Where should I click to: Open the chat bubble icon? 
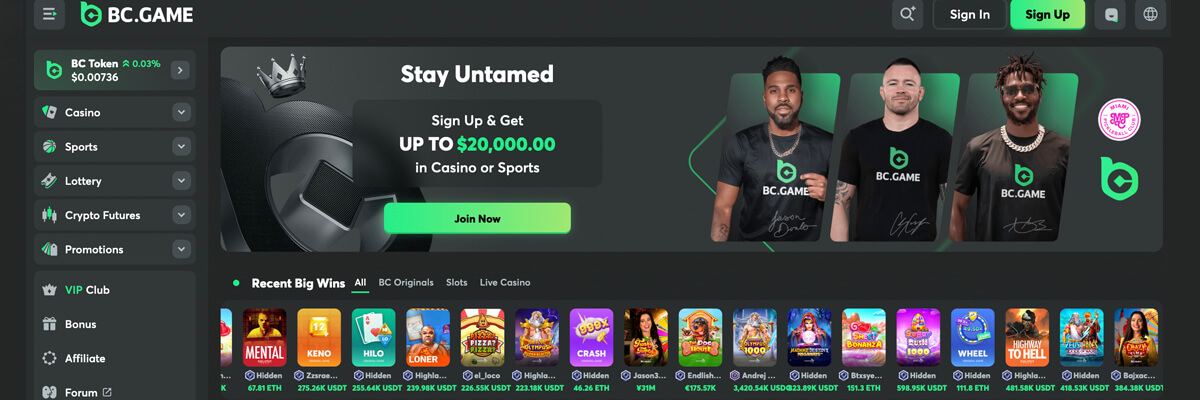(1111, 14)
